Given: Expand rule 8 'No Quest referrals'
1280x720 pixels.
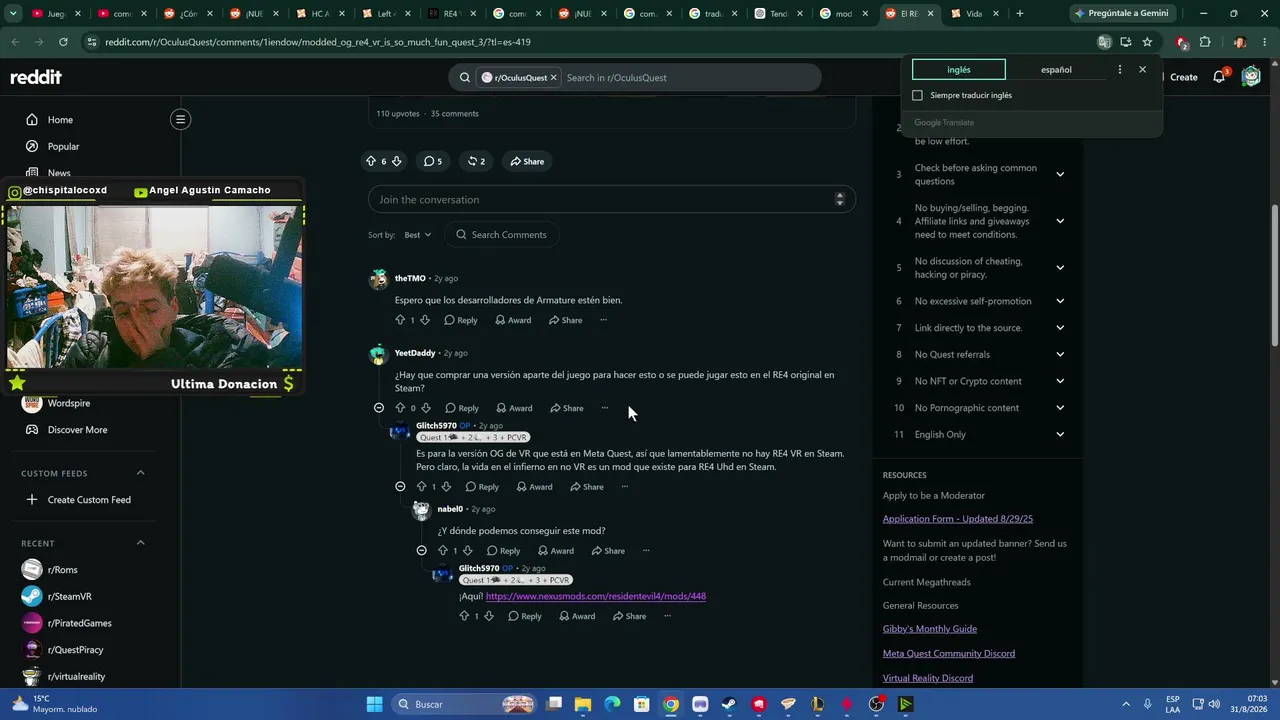Looking at the screenshot, I should point(1060,354).
